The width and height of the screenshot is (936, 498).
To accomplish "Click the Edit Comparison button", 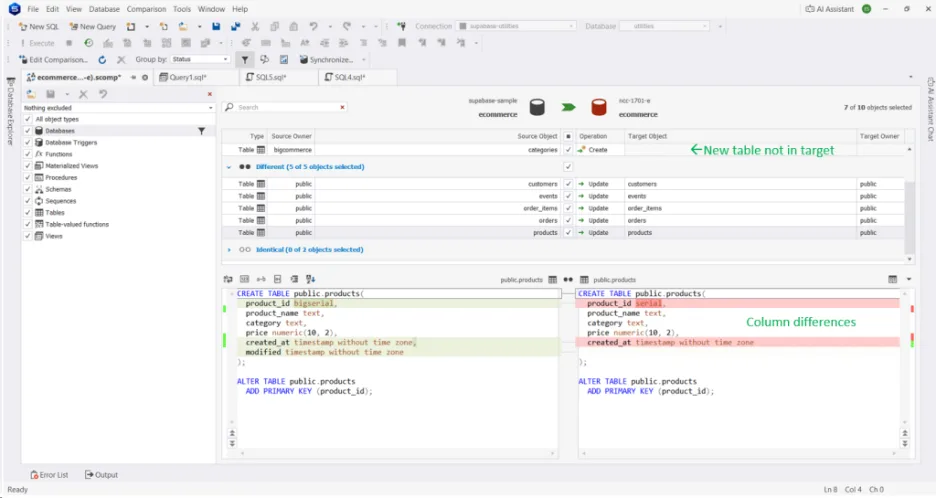I will (53, 60).
